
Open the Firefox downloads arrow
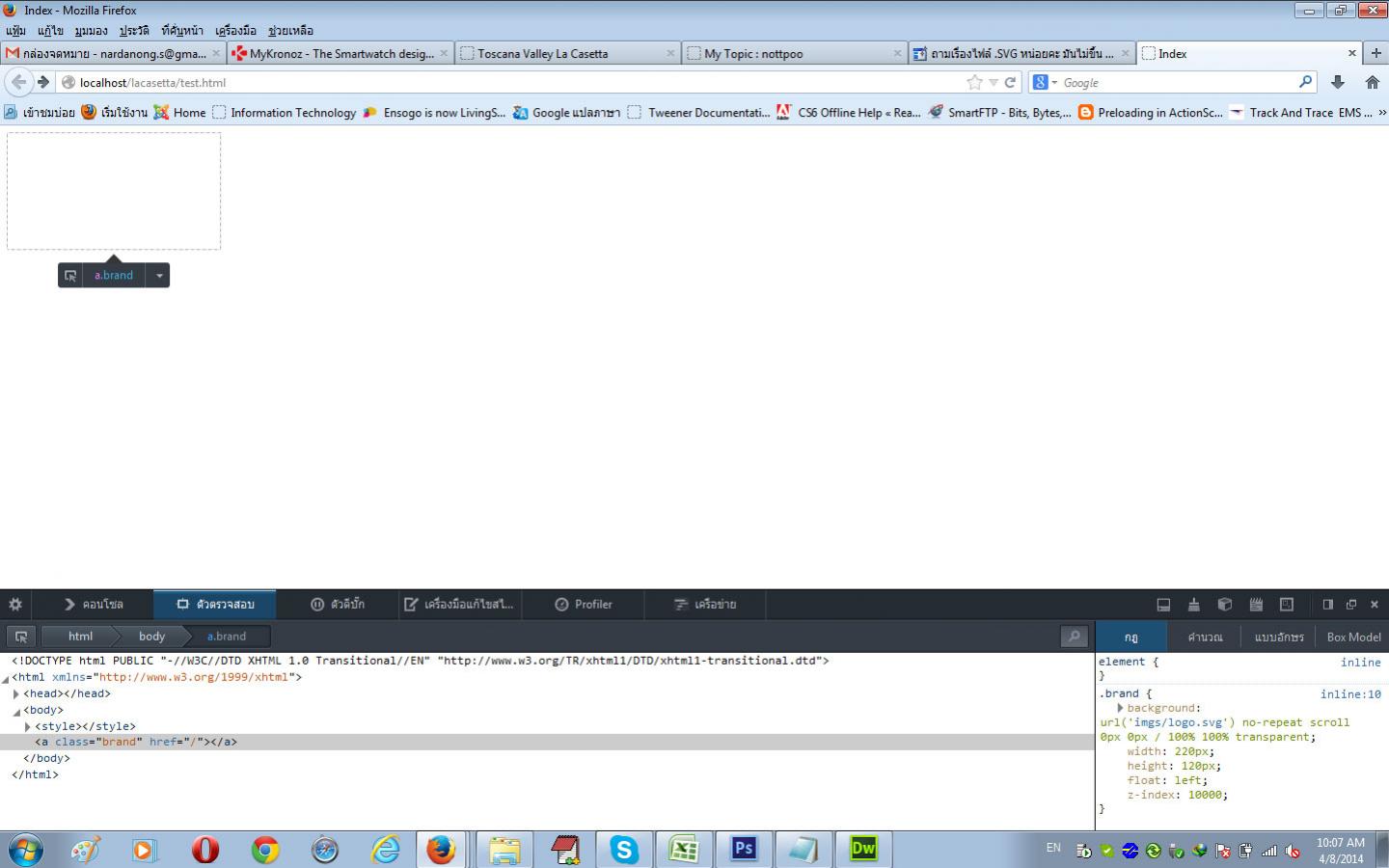[1338, 83]
